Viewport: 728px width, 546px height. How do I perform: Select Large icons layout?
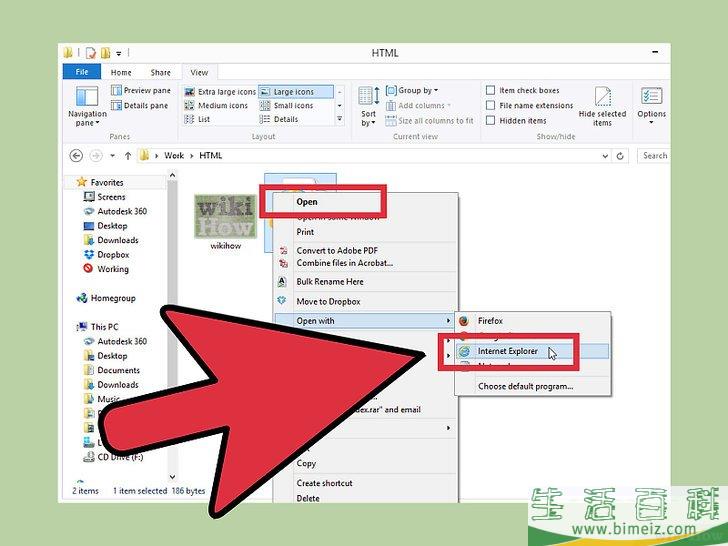[x=295, y=92]
